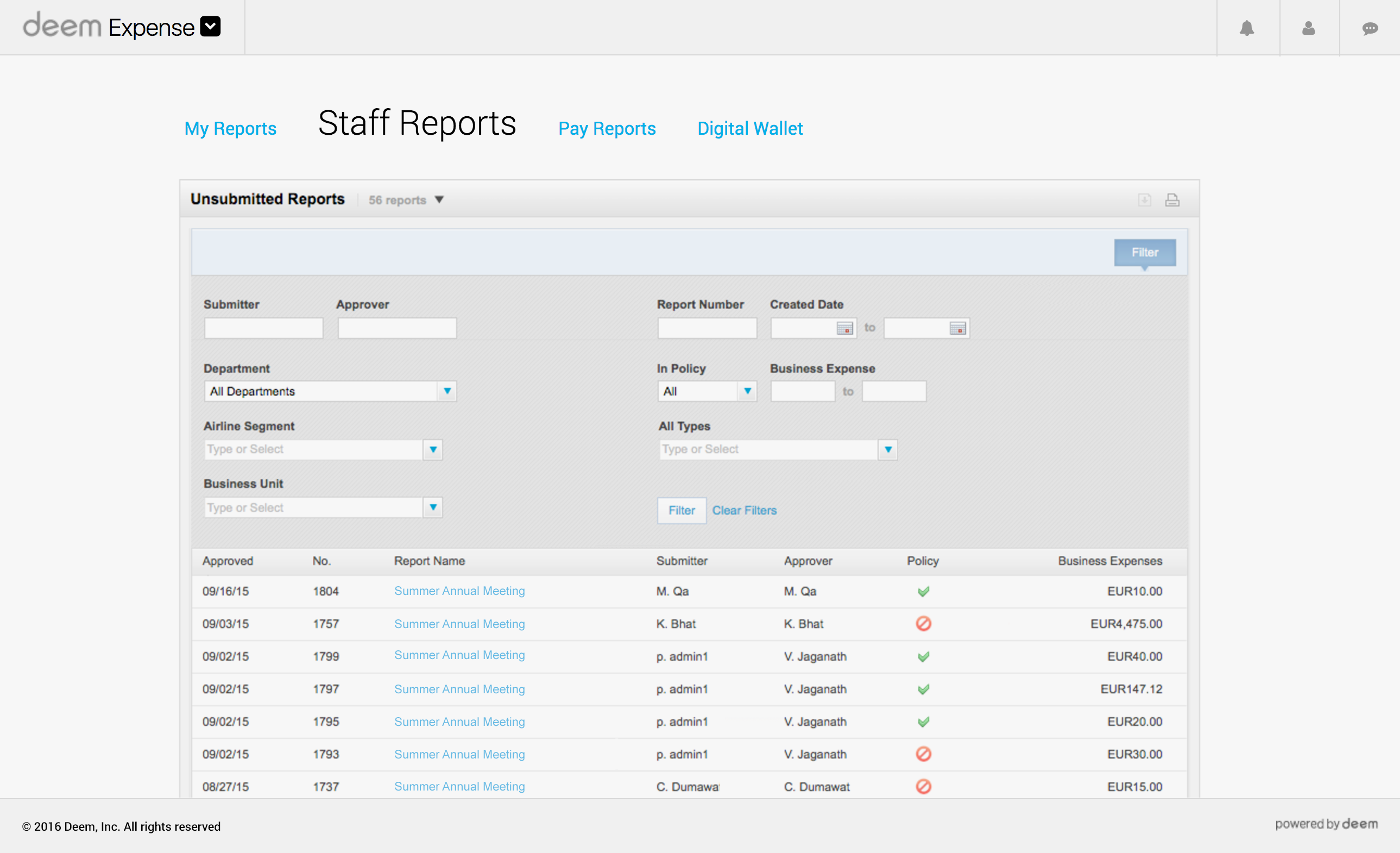Image resolution: width=1400 pixels, height=853 pixels.
Task: Click the EUR147.12 amount cell
Action: click(x=1131, y=689)
